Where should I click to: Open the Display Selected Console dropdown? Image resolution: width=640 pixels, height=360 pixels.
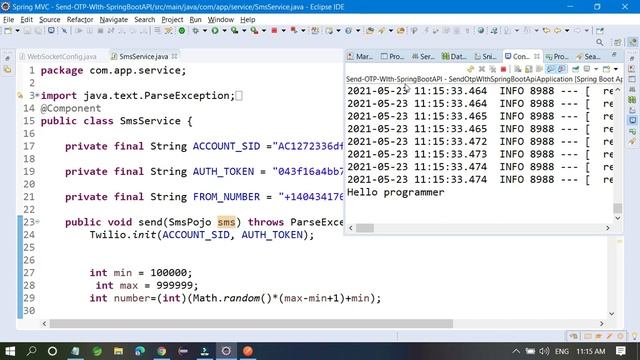[596, 69]
